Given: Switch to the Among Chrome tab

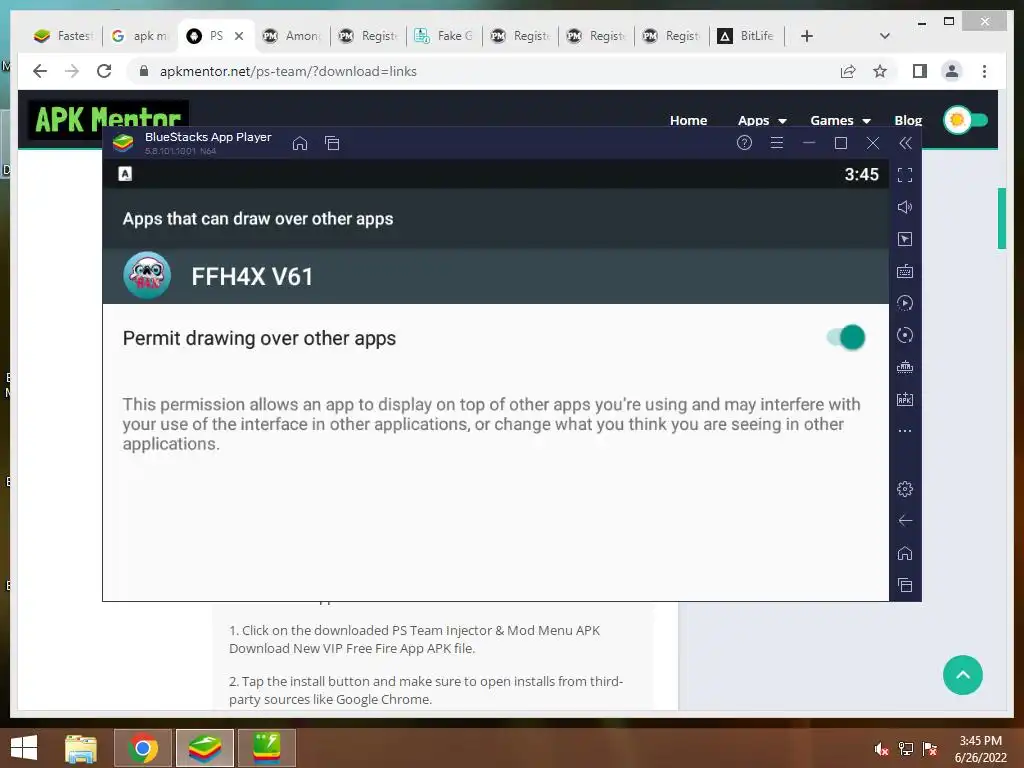Looking at the screenshot, I should click(292, 36).
